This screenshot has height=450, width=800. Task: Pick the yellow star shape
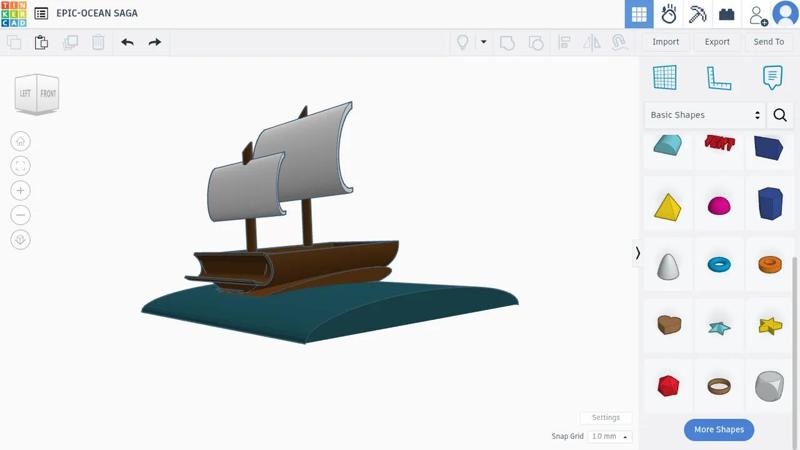pos(770,326)
